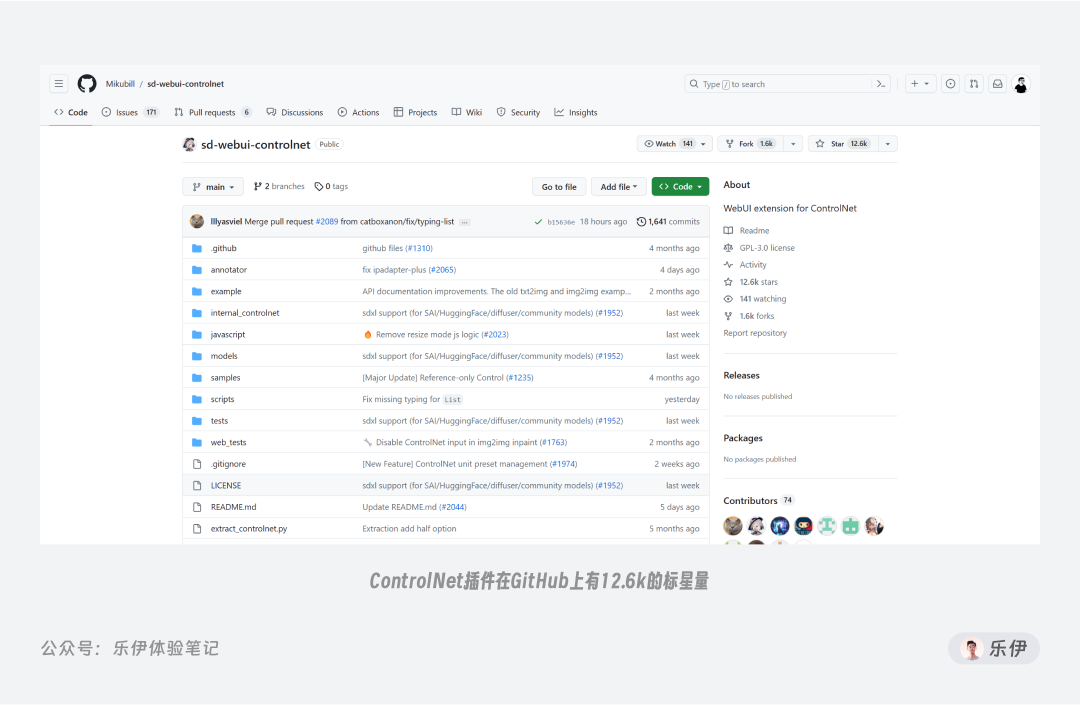Click the GPL-3.0 license scale icon
Image resolution: width=1080 pixels, height=705 pixels.
click(x=731, y=247)
